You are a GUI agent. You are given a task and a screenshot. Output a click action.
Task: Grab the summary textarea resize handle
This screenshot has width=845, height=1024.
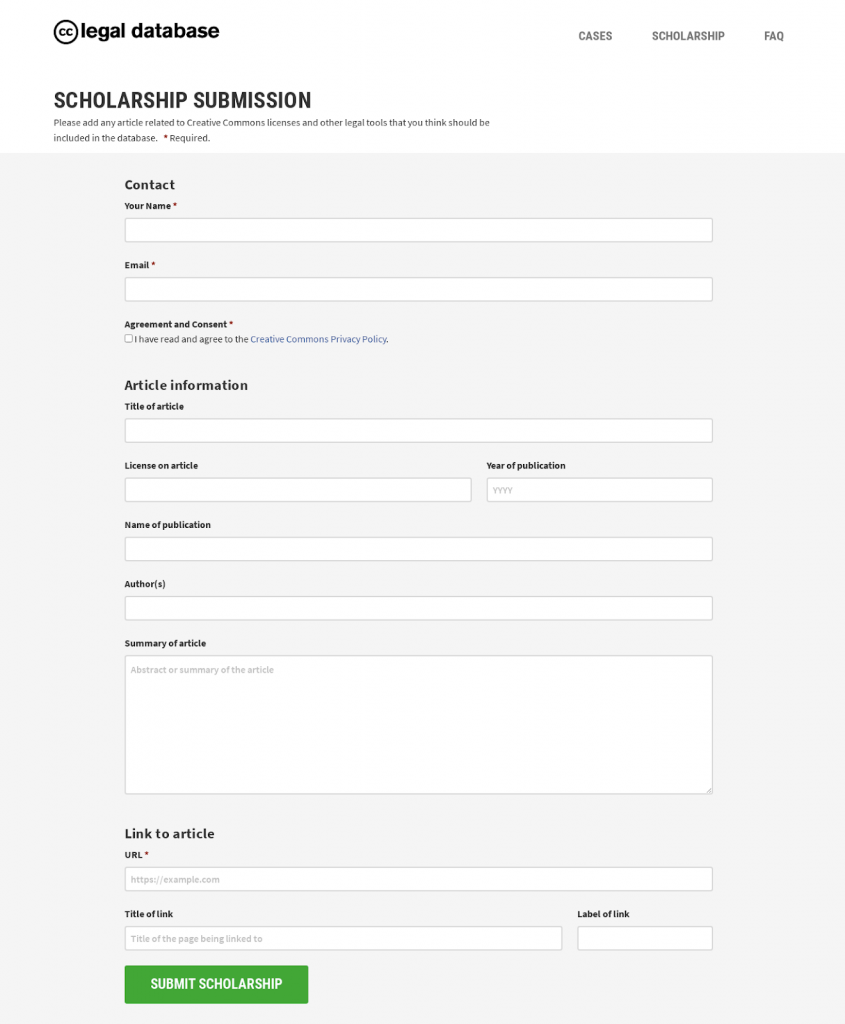click(x=708, y=789)
